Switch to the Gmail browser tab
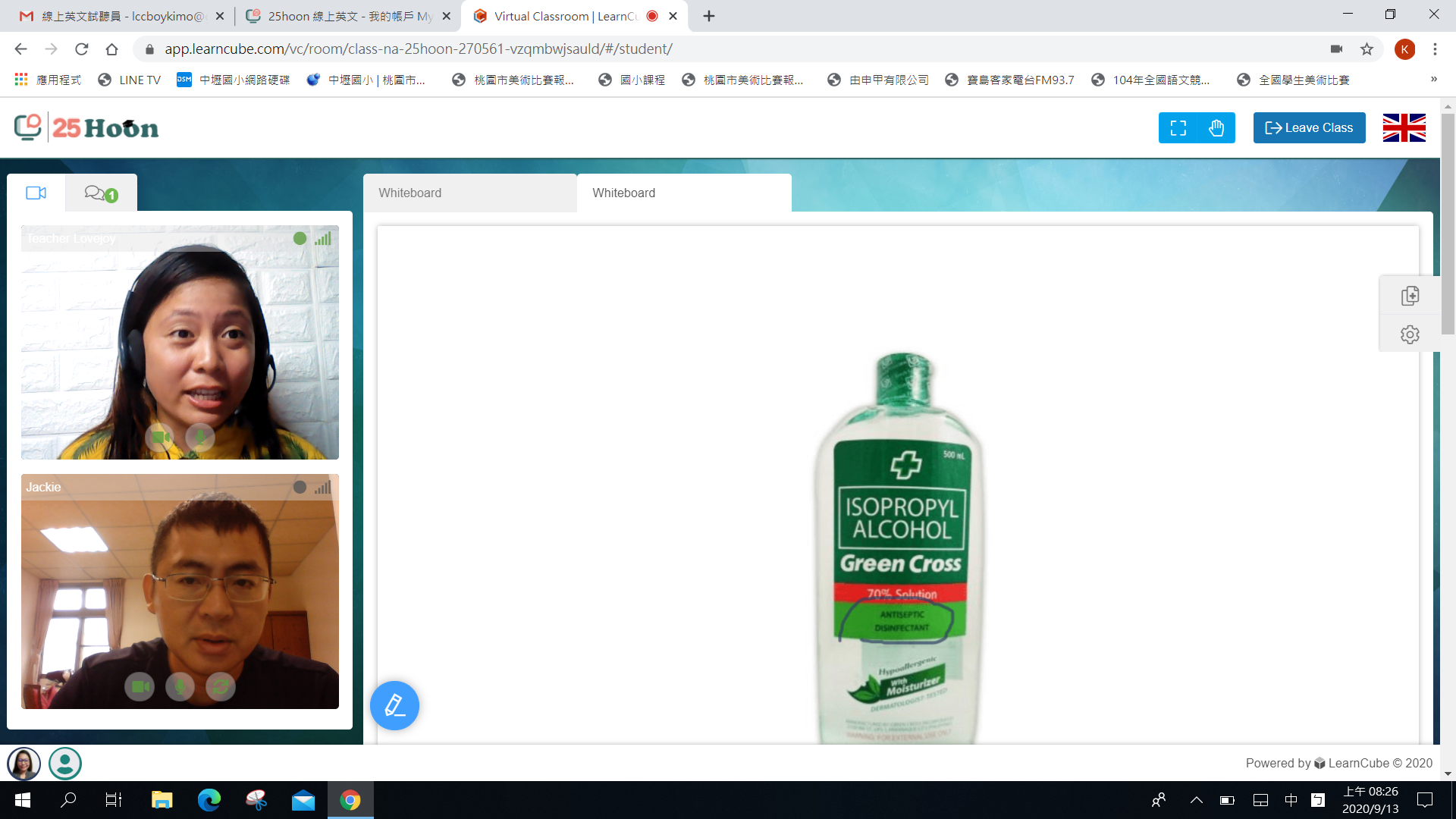Image resolution: width=1456 pixels, height=819 pixels. 121,16
